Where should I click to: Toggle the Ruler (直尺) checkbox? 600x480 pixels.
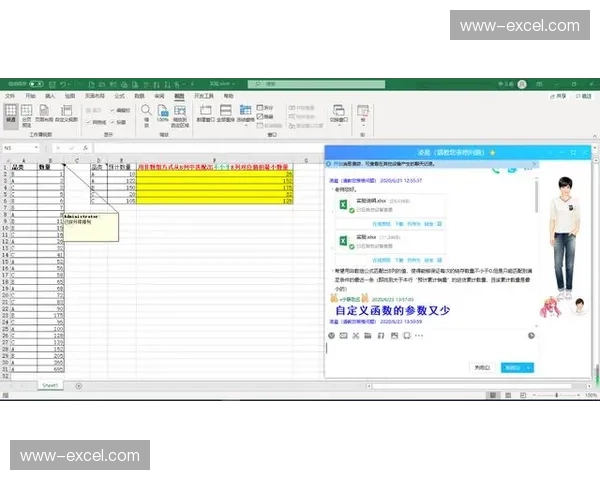tap(93, 110)
